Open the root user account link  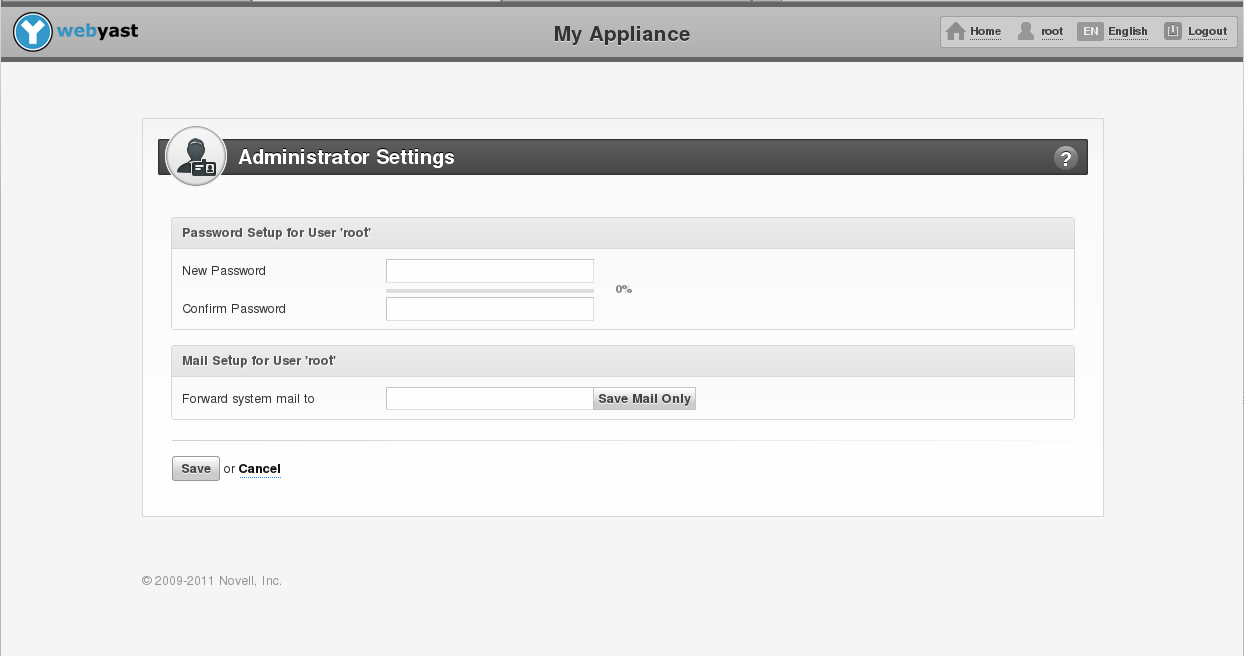(x=1052, y=31)
